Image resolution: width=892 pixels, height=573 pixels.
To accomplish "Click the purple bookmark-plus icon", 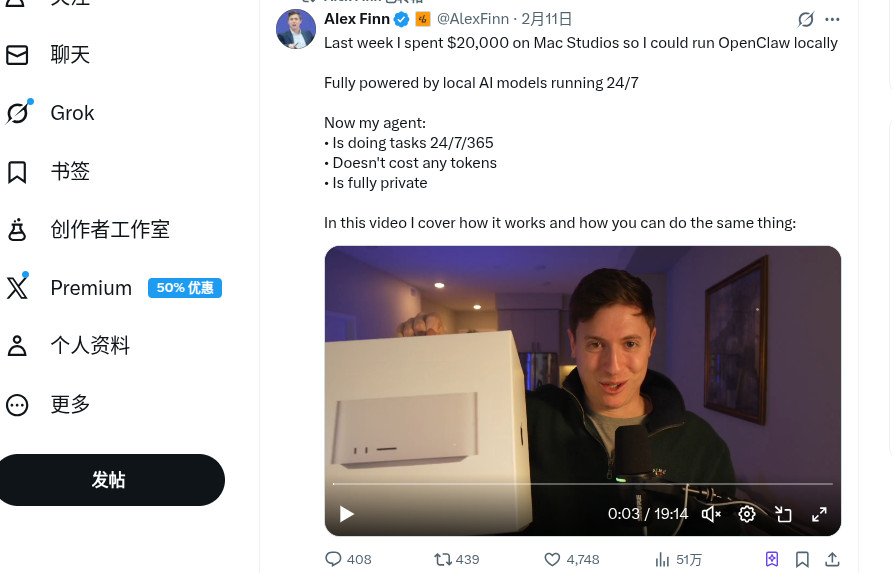I will click(x=772, y=559).
